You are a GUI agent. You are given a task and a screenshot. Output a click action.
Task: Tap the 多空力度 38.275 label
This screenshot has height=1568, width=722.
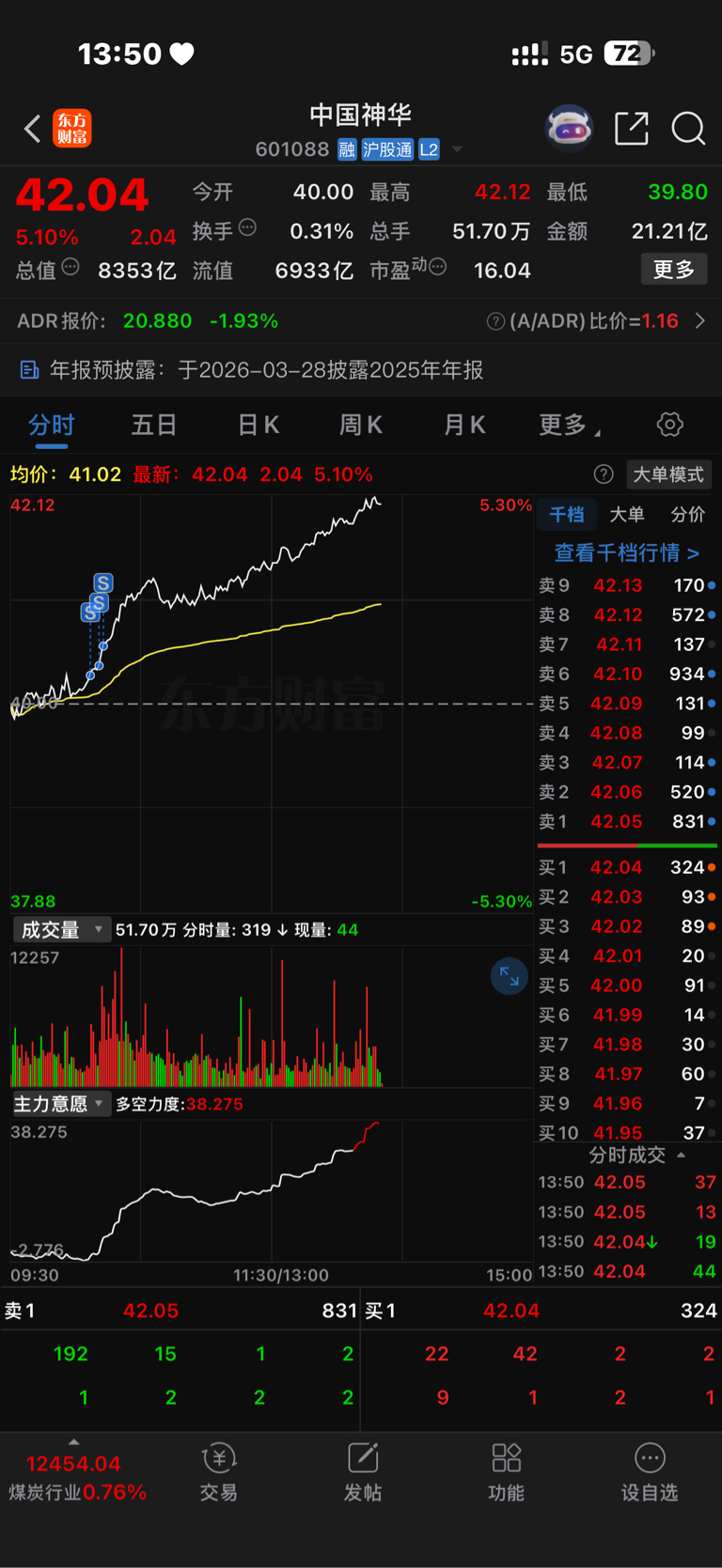click(x=179, y=1104)
